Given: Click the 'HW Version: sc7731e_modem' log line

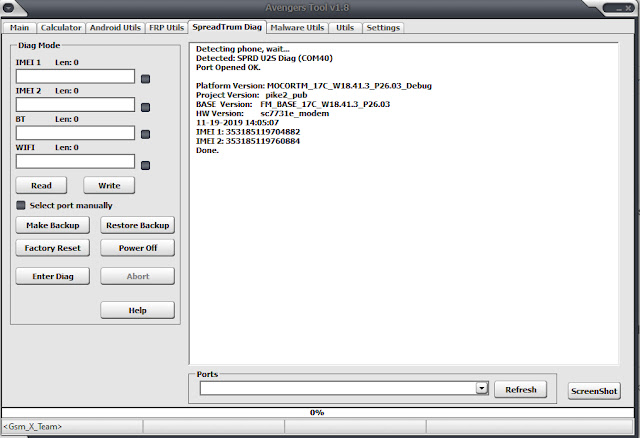Looking at the screenshot, I should tap(262, 113).
